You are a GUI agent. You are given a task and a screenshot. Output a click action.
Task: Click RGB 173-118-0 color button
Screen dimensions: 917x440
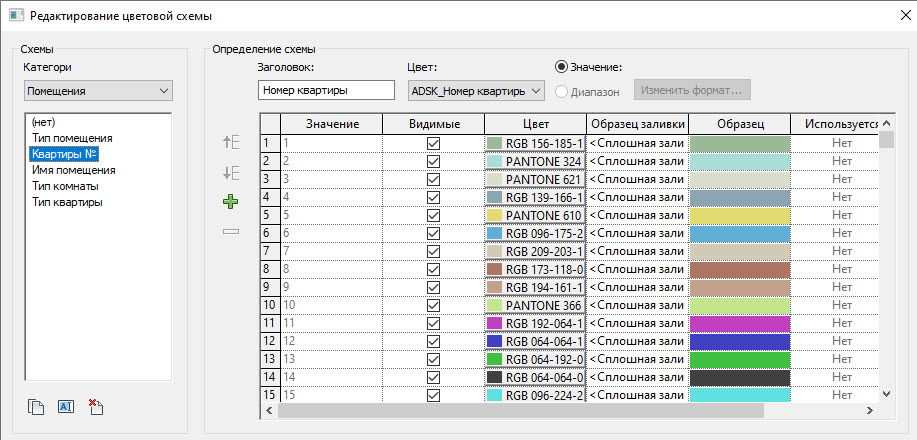click(x=536, y=269)
